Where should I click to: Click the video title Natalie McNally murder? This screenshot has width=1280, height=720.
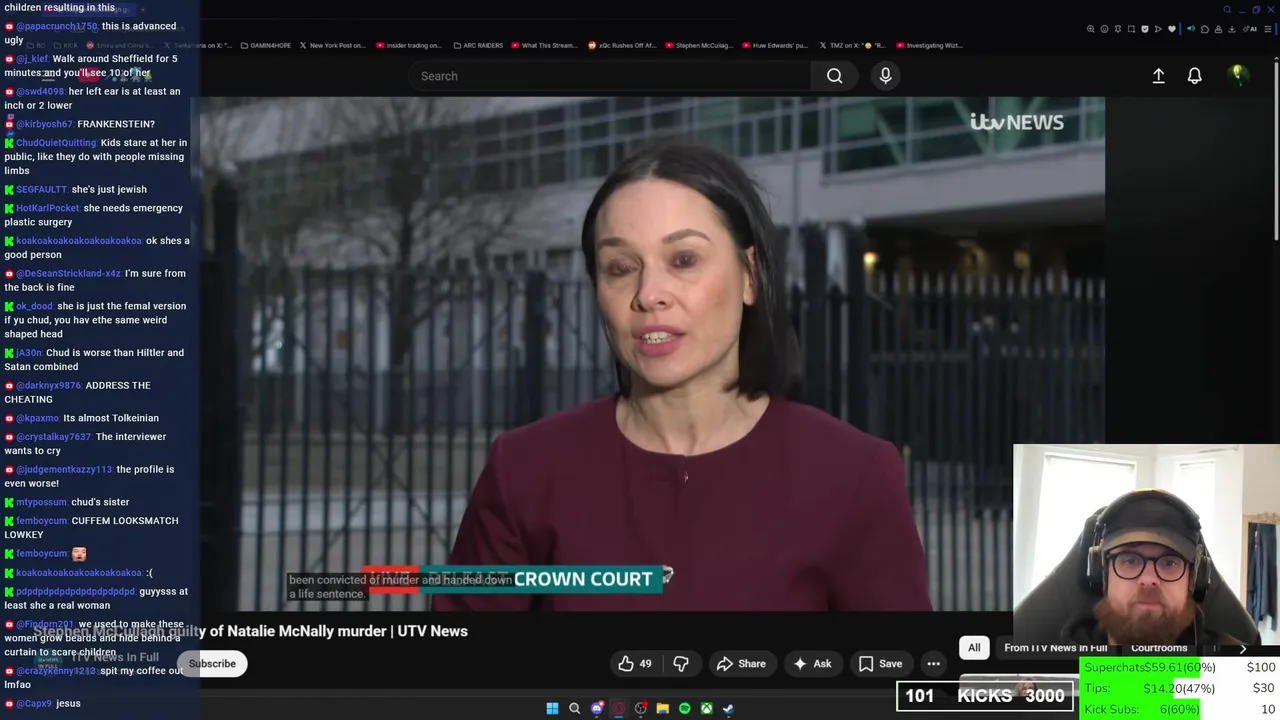click(250, 631)
